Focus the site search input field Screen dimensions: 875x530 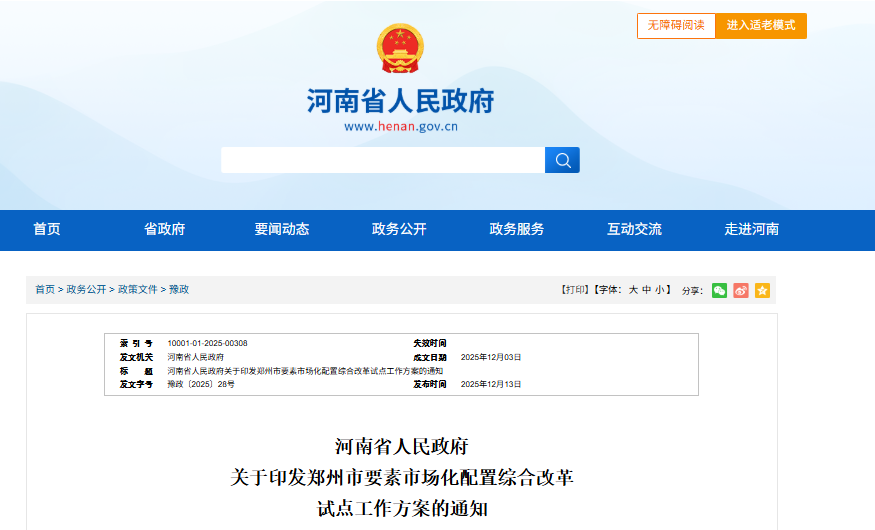pos(382,160)
